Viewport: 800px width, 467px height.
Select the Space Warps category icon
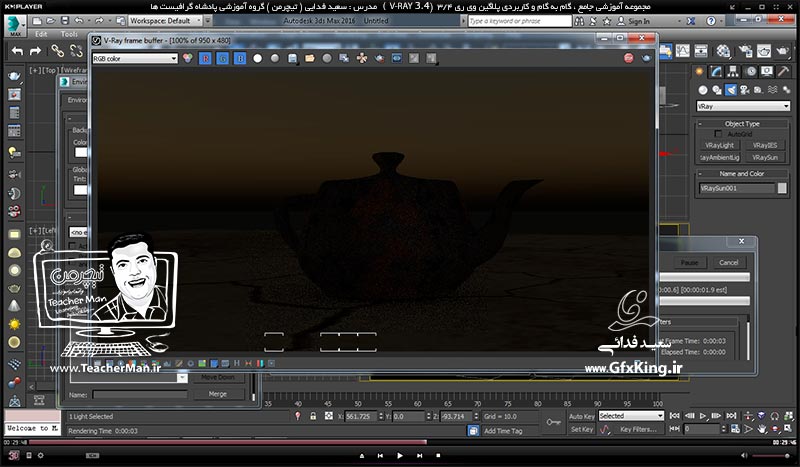tap(772, 90)
